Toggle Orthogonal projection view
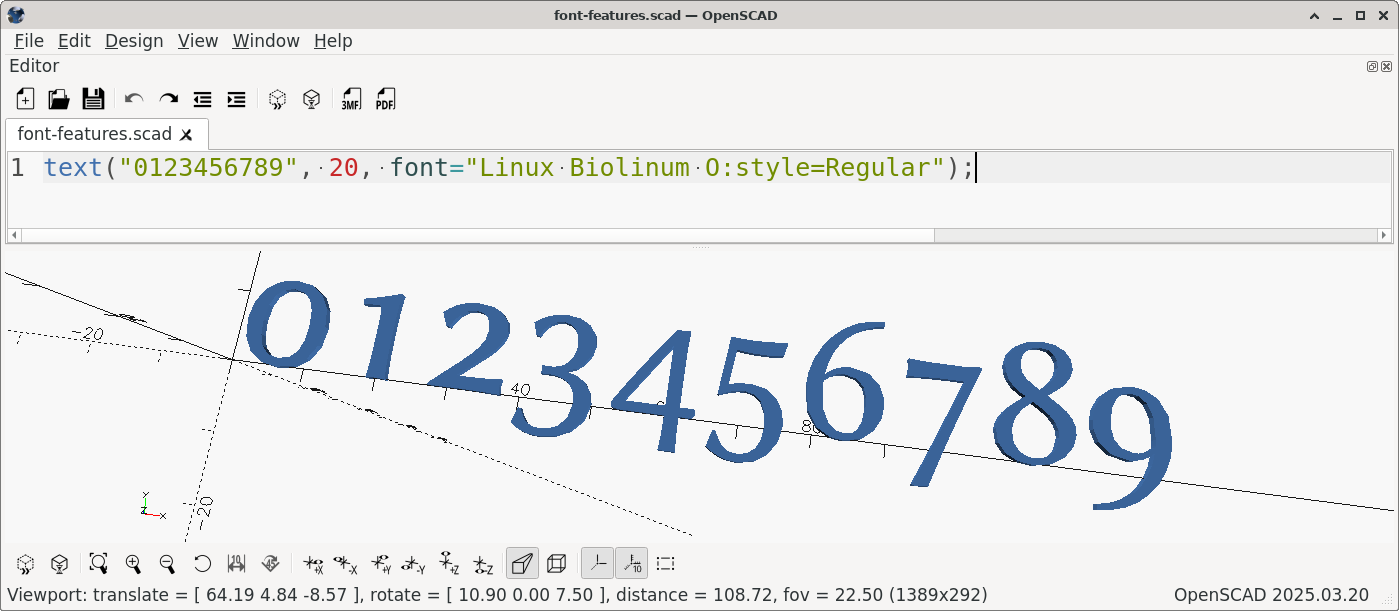 point(557,563)
